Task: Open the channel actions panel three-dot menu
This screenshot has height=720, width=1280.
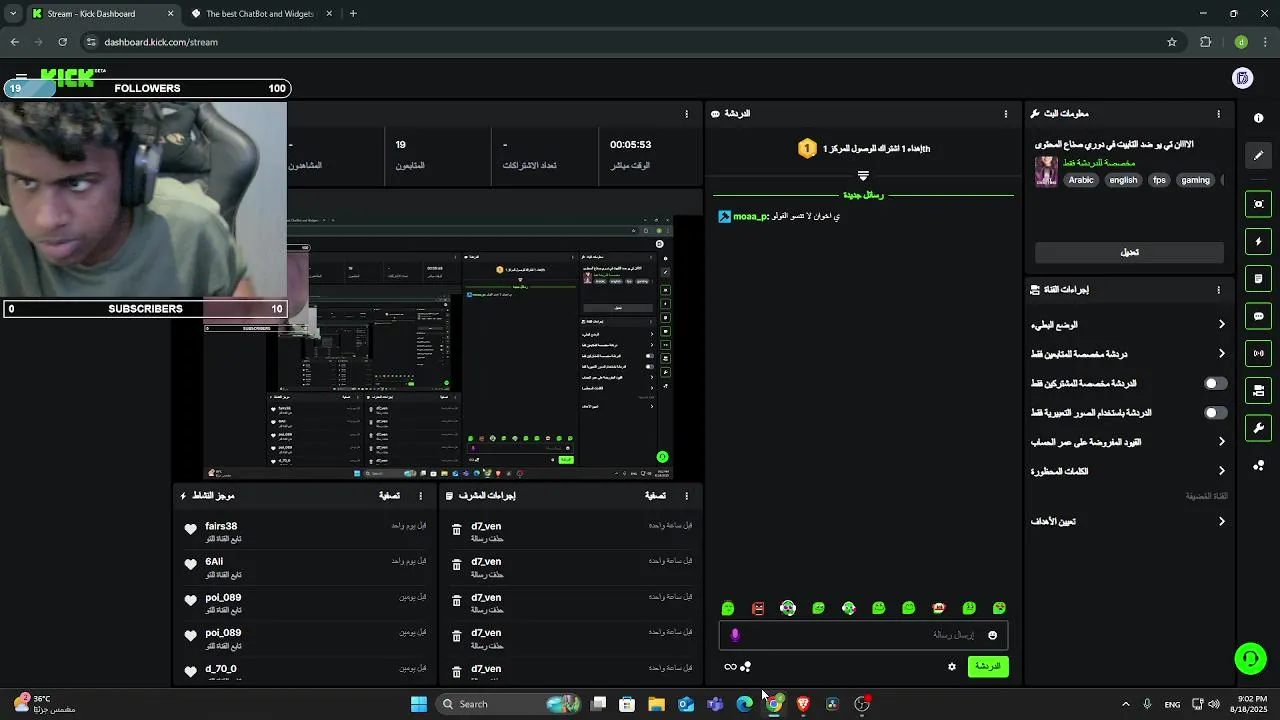Action: (x=1218, y=290)
